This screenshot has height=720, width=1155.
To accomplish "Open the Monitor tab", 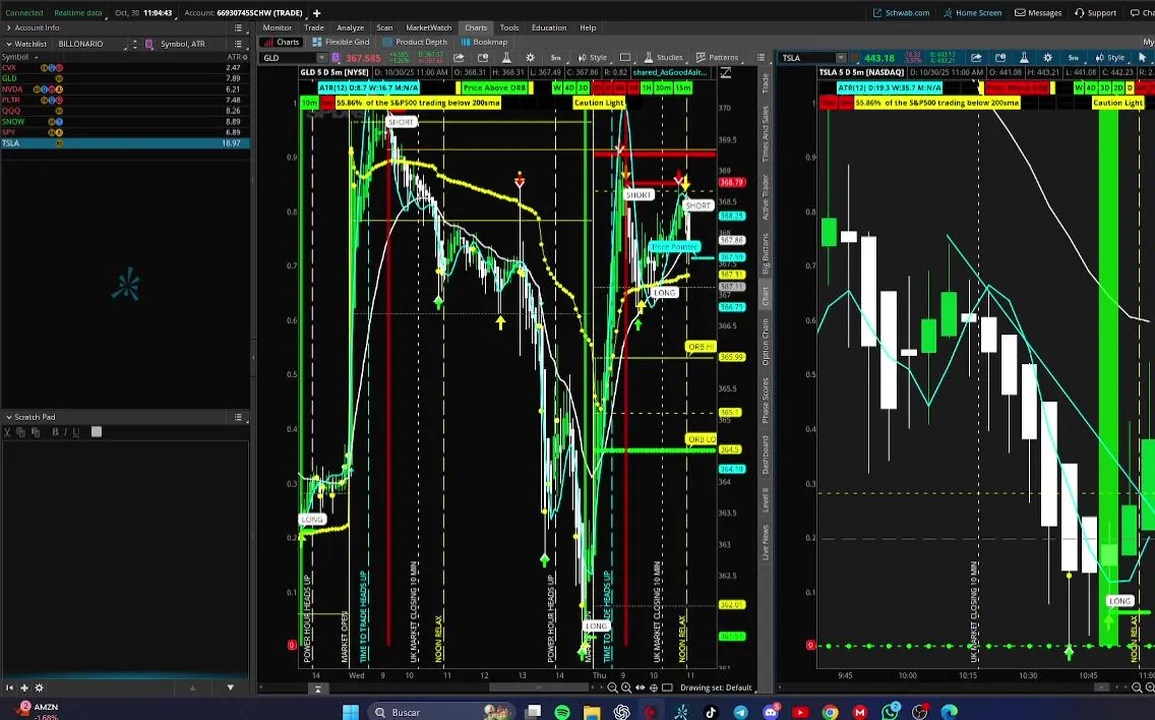I will (277, 28).
